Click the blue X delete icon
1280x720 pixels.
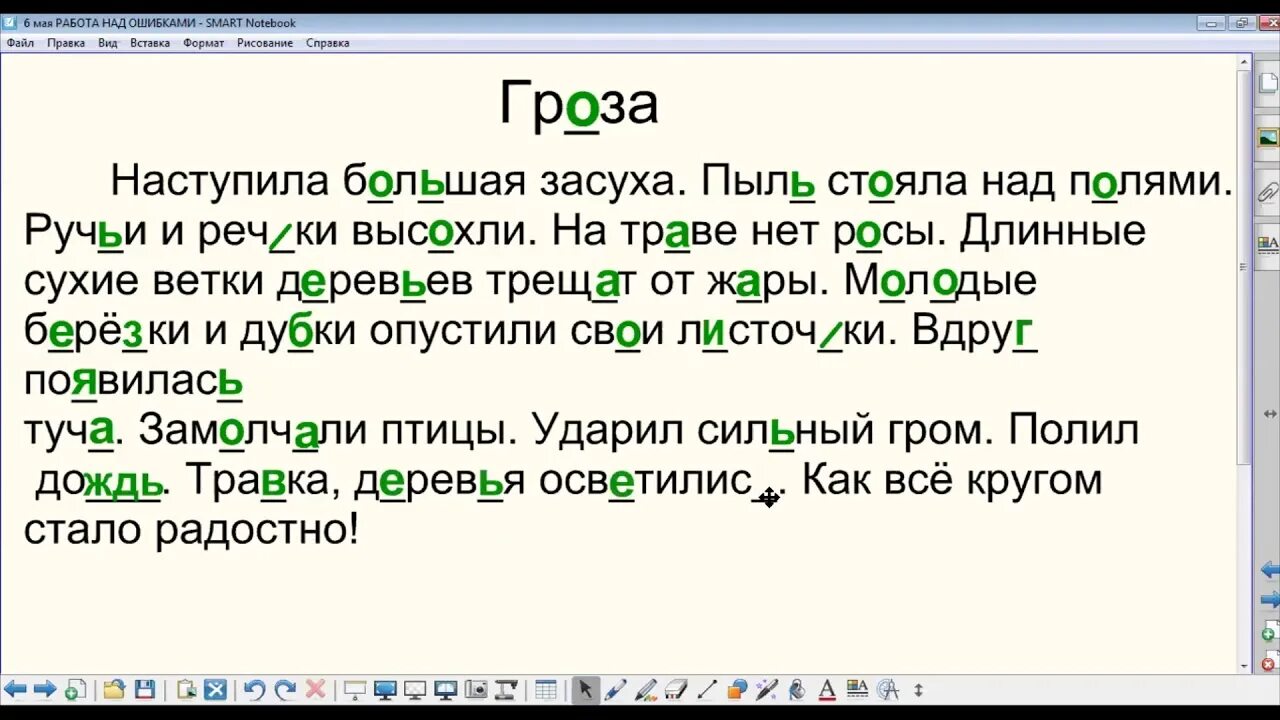215,689
